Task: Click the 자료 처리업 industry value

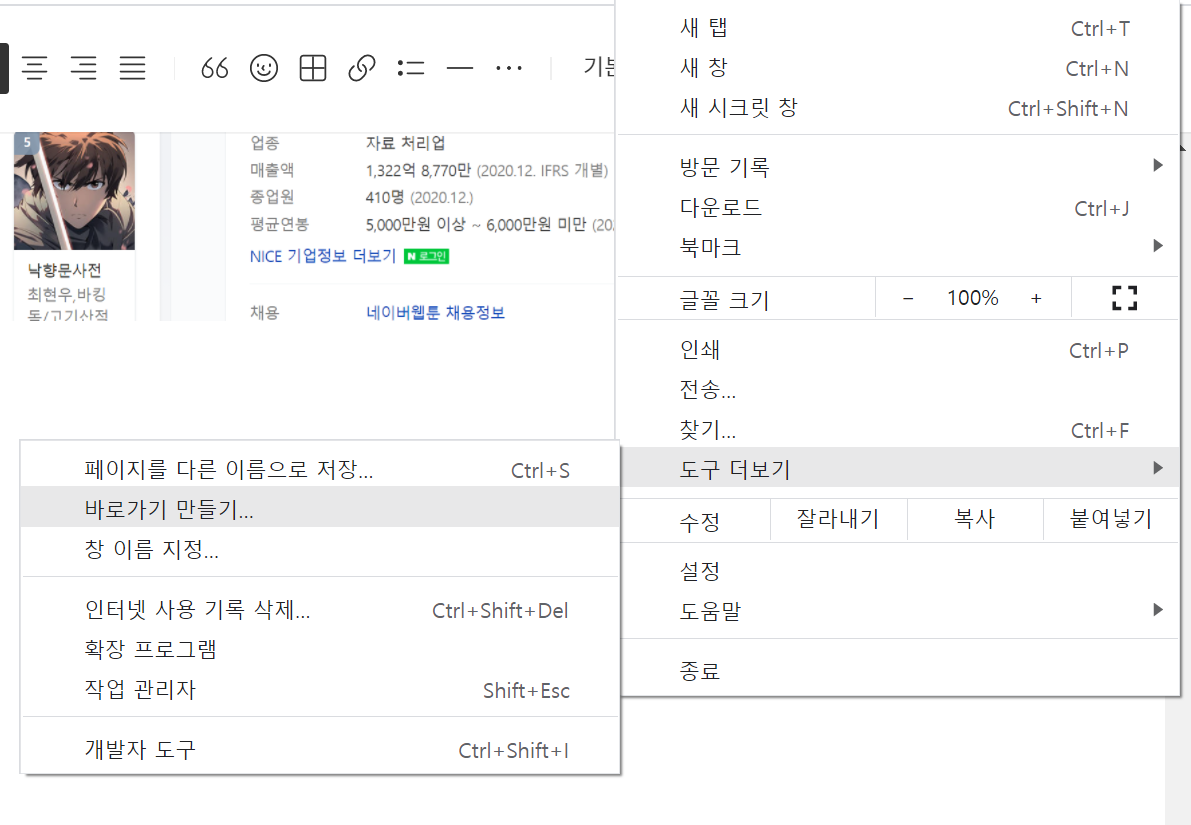Action: 406,143
